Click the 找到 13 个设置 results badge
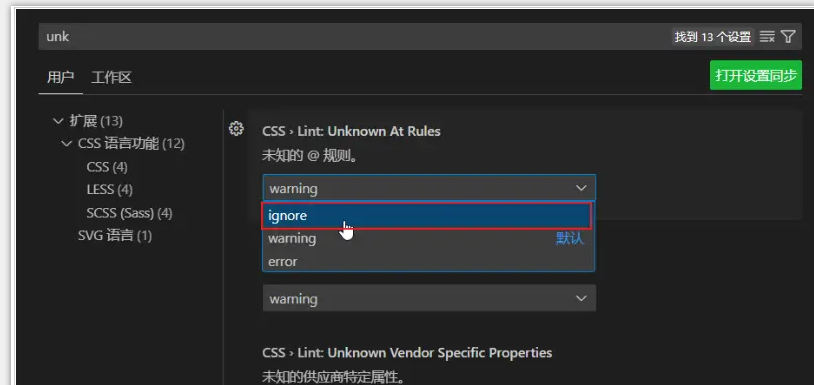 coord(713,37)
